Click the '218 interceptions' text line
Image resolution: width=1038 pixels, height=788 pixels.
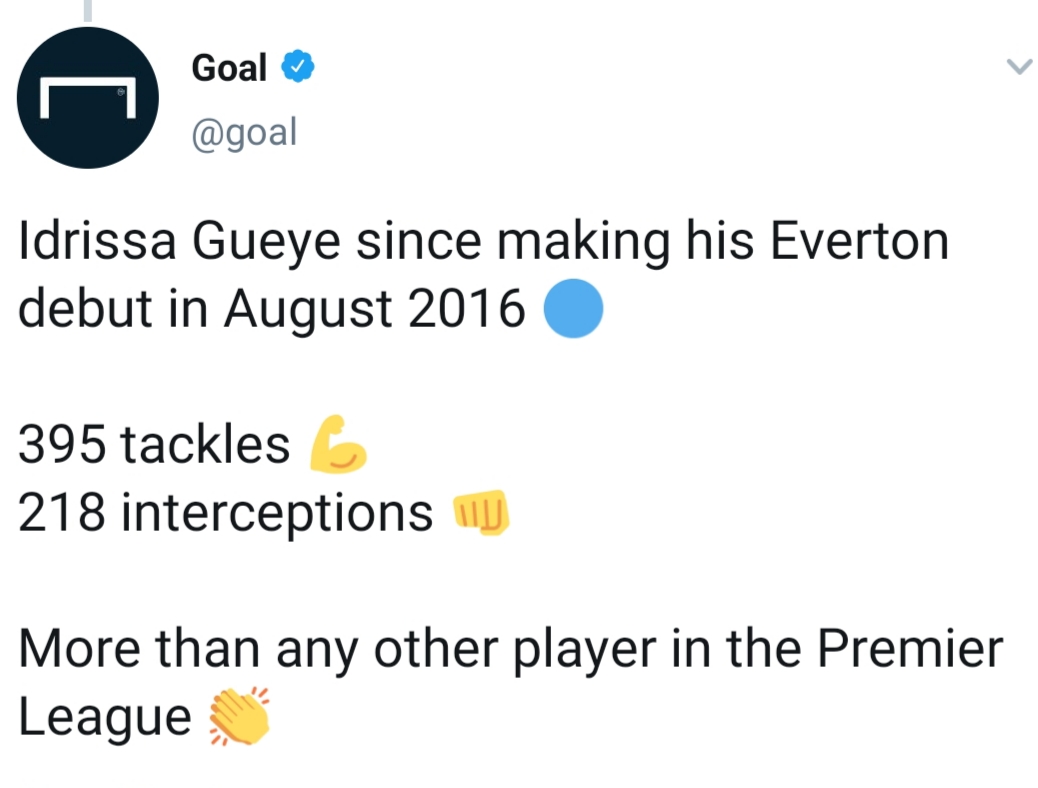click(x=226, y=514)
